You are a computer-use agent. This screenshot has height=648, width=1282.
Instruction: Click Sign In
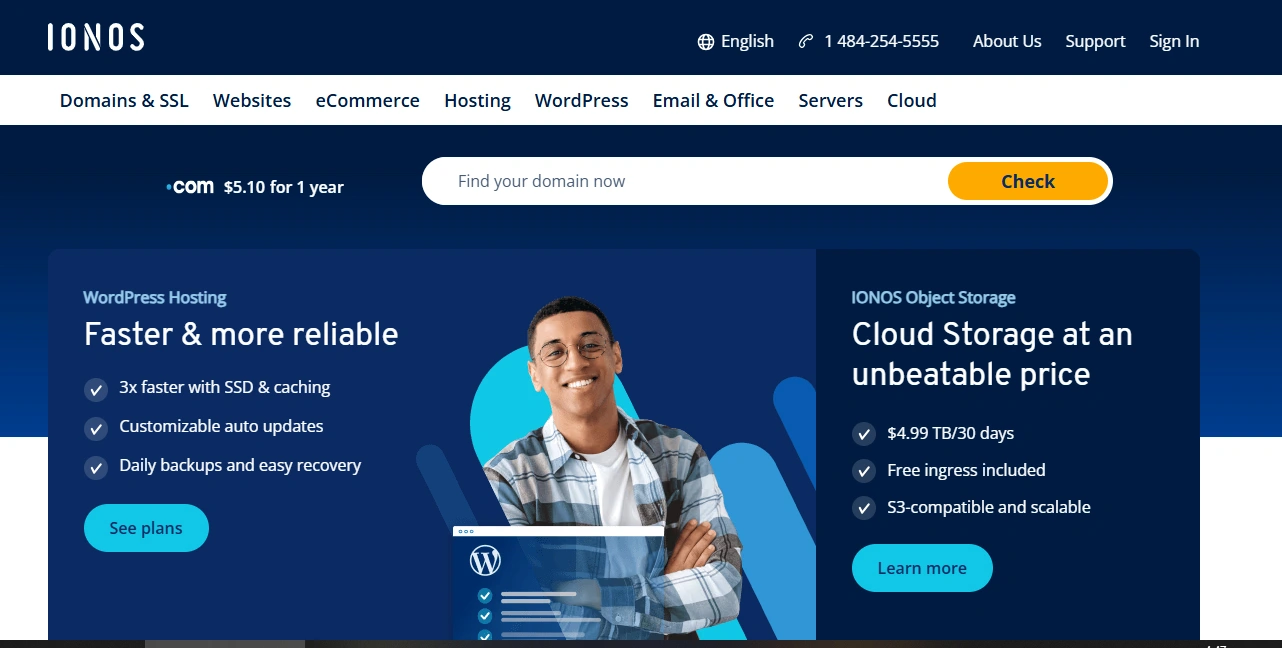(1174, 41)
